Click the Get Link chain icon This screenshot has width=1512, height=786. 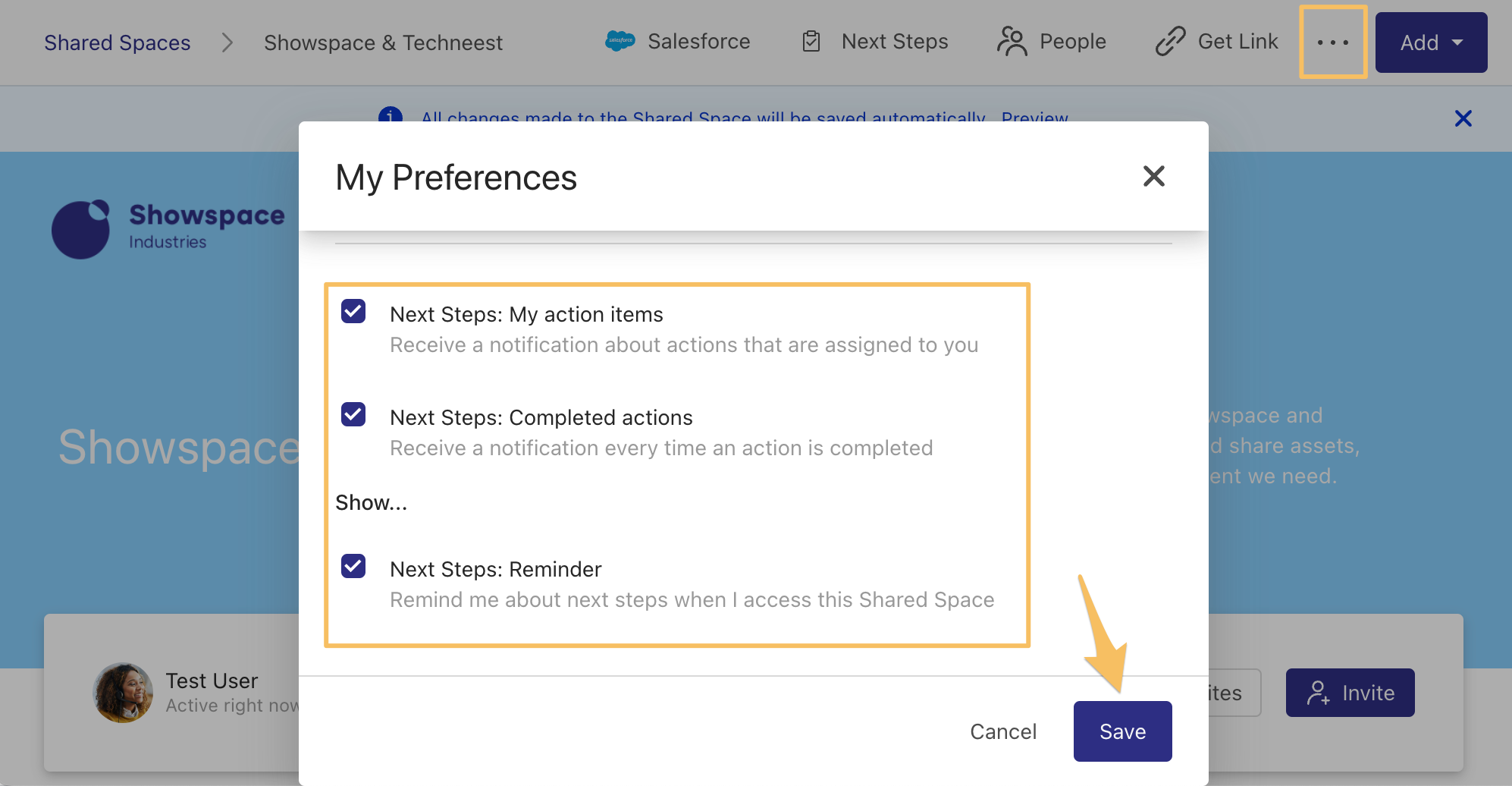click(x=1170, y=41)
